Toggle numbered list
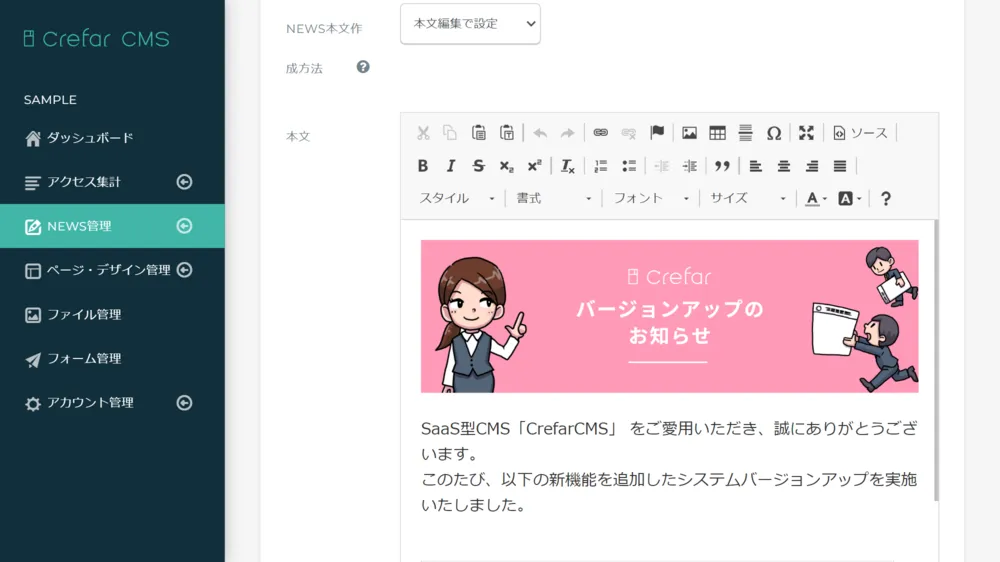 click(601, 166)
